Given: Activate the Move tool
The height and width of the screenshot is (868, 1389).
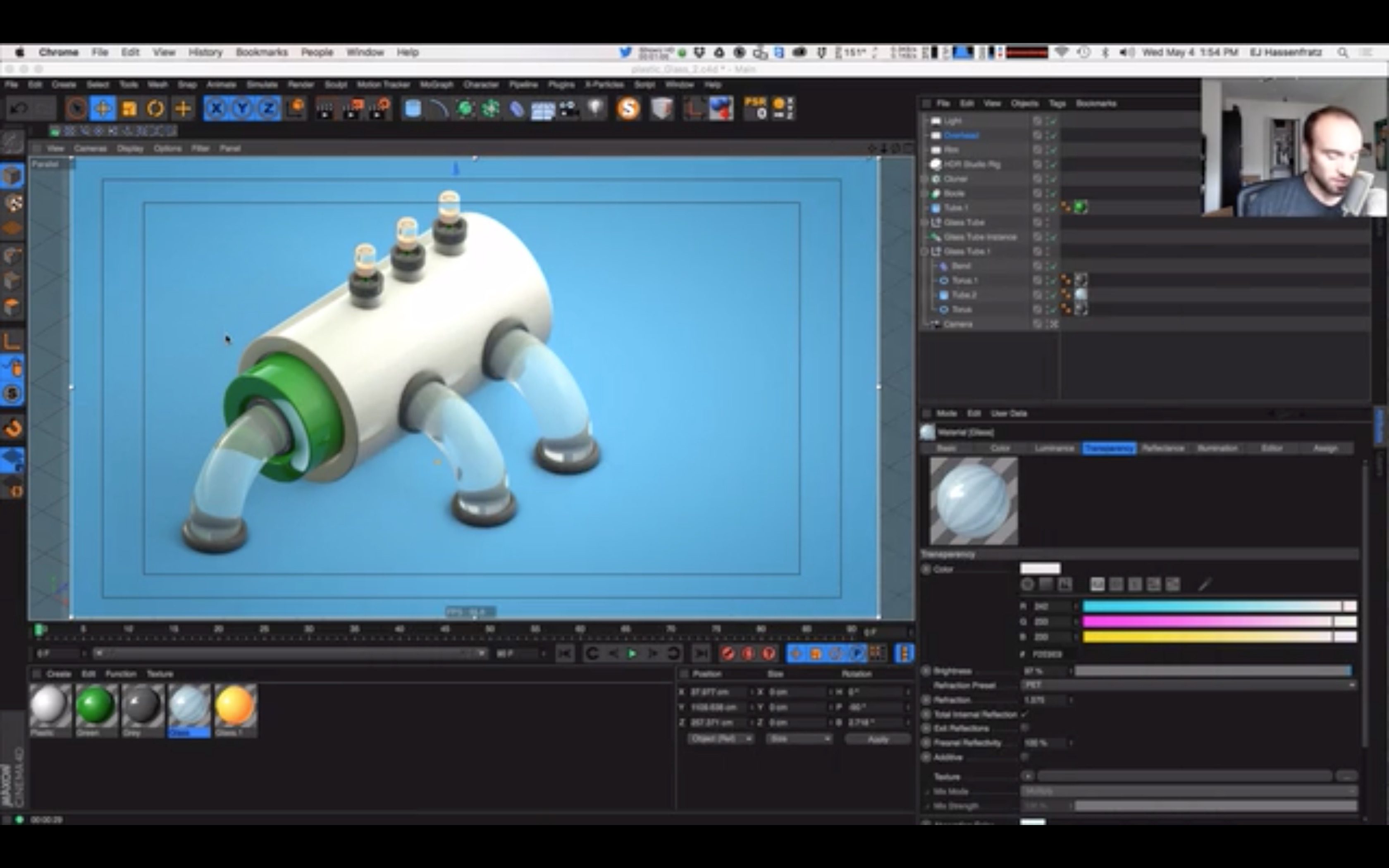Looking at the screenshot, I should coord(103,108).
